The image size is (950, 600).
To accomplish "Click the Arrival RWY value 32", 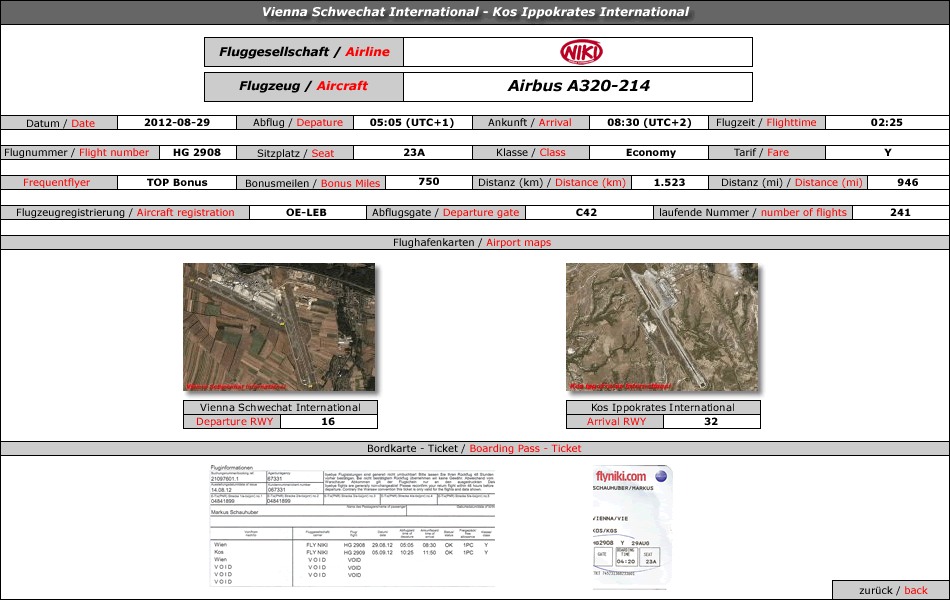I will (x=711, y=422).
